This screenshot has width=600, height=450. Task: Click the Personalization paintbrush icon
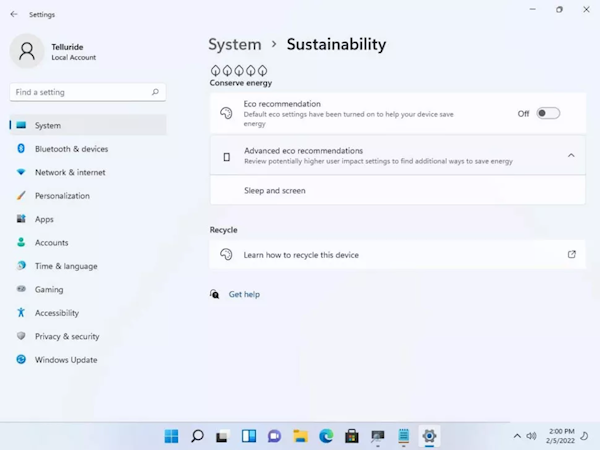click(x=20, y=196)
